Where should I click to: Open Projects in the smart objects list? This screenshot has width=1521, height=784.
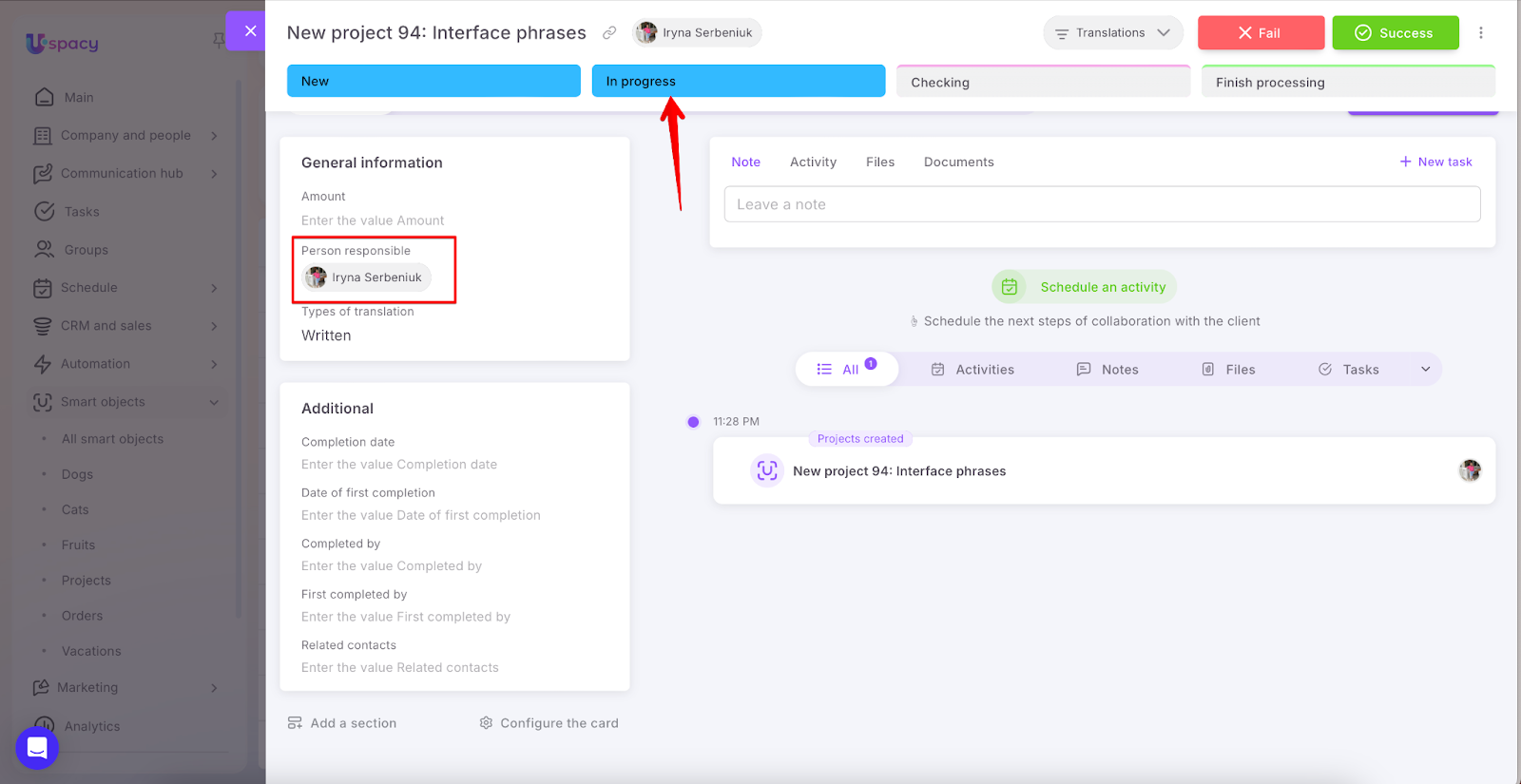[87, 581]
